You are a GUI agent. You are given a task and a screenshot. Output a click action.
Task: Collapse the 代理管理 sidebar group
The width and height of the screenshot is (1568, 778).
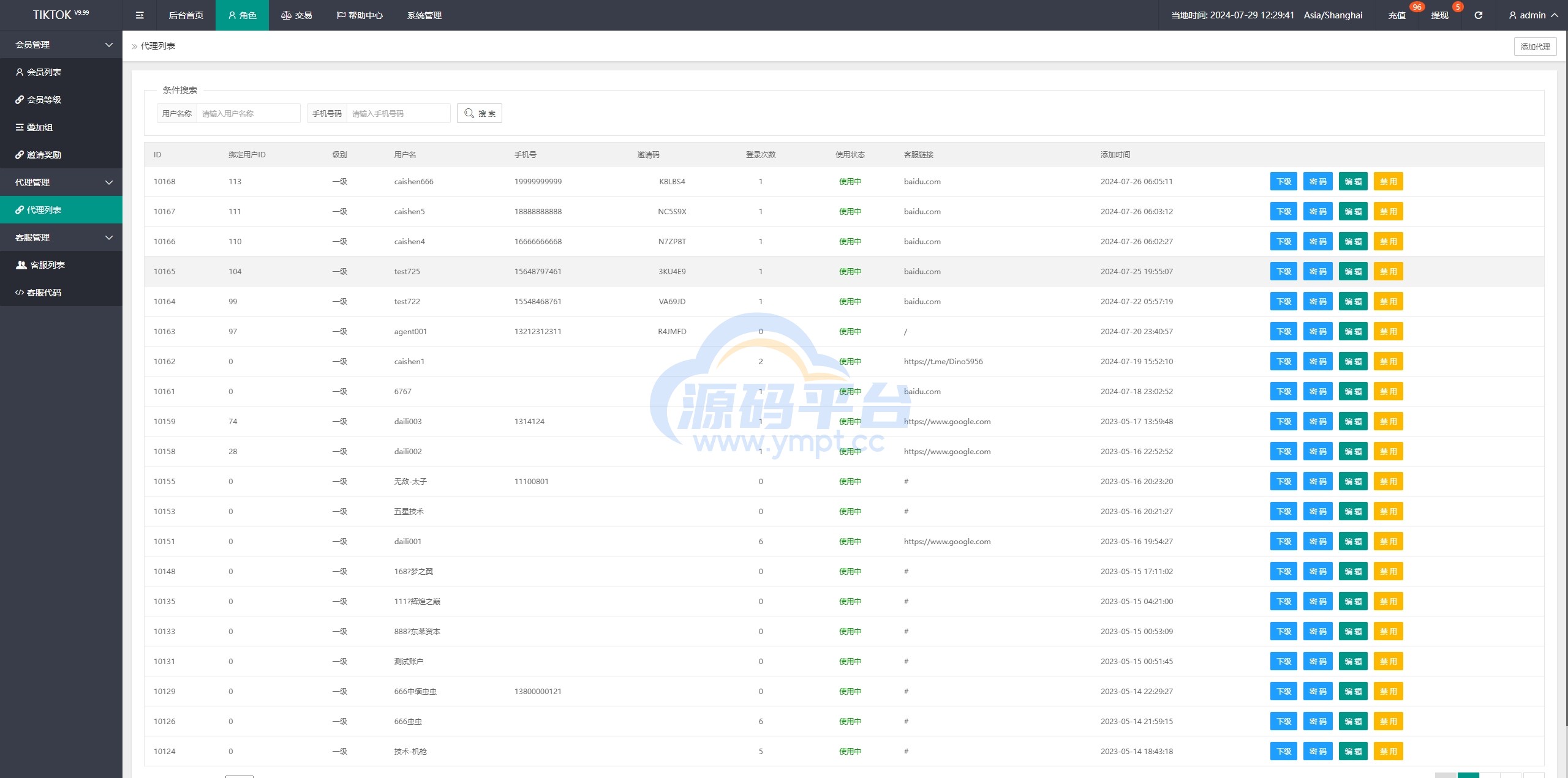click(x=61, y=182)
